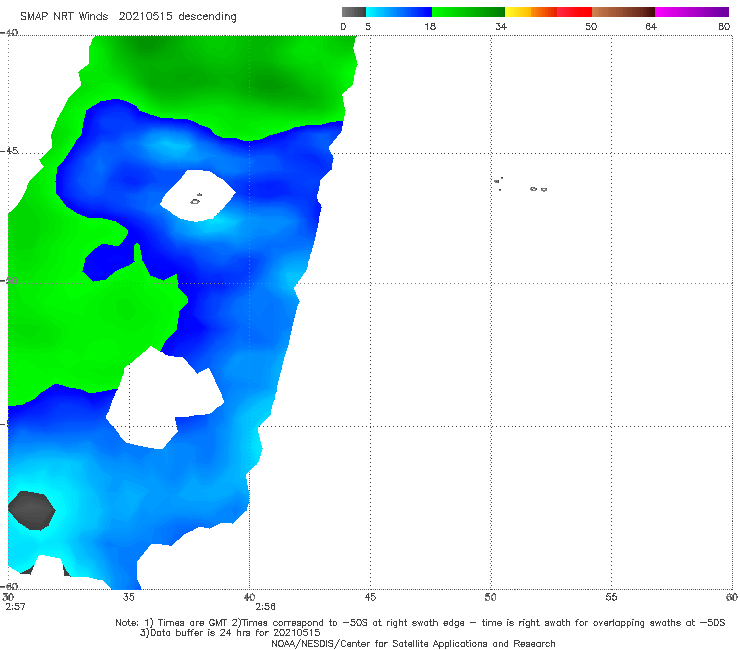
Task: Select the green 18–34 color bar segment
Action: click(x=468, y=12)
